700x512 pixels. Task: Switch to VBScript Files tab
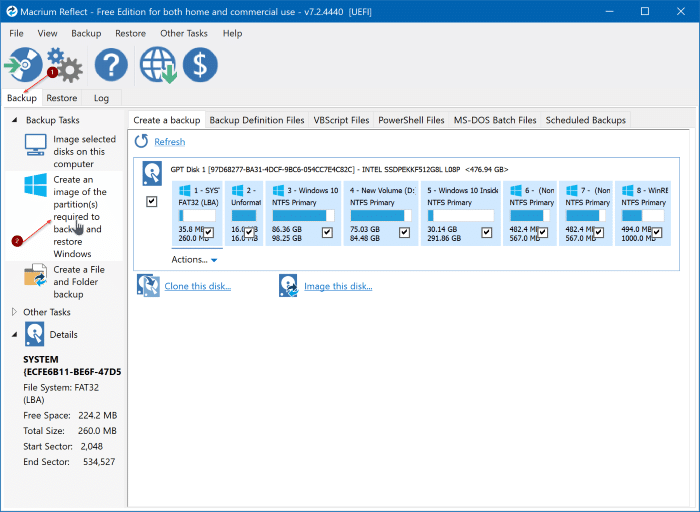coord(342,120)
